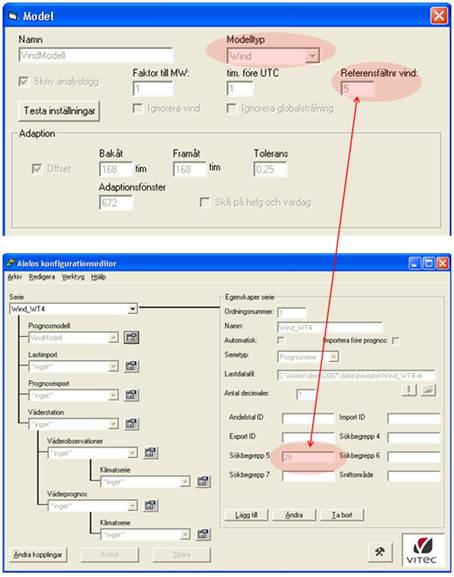Enable the Ignorera vind checkbox
This screenshot has width=454, height=577.
click(137, 108)
